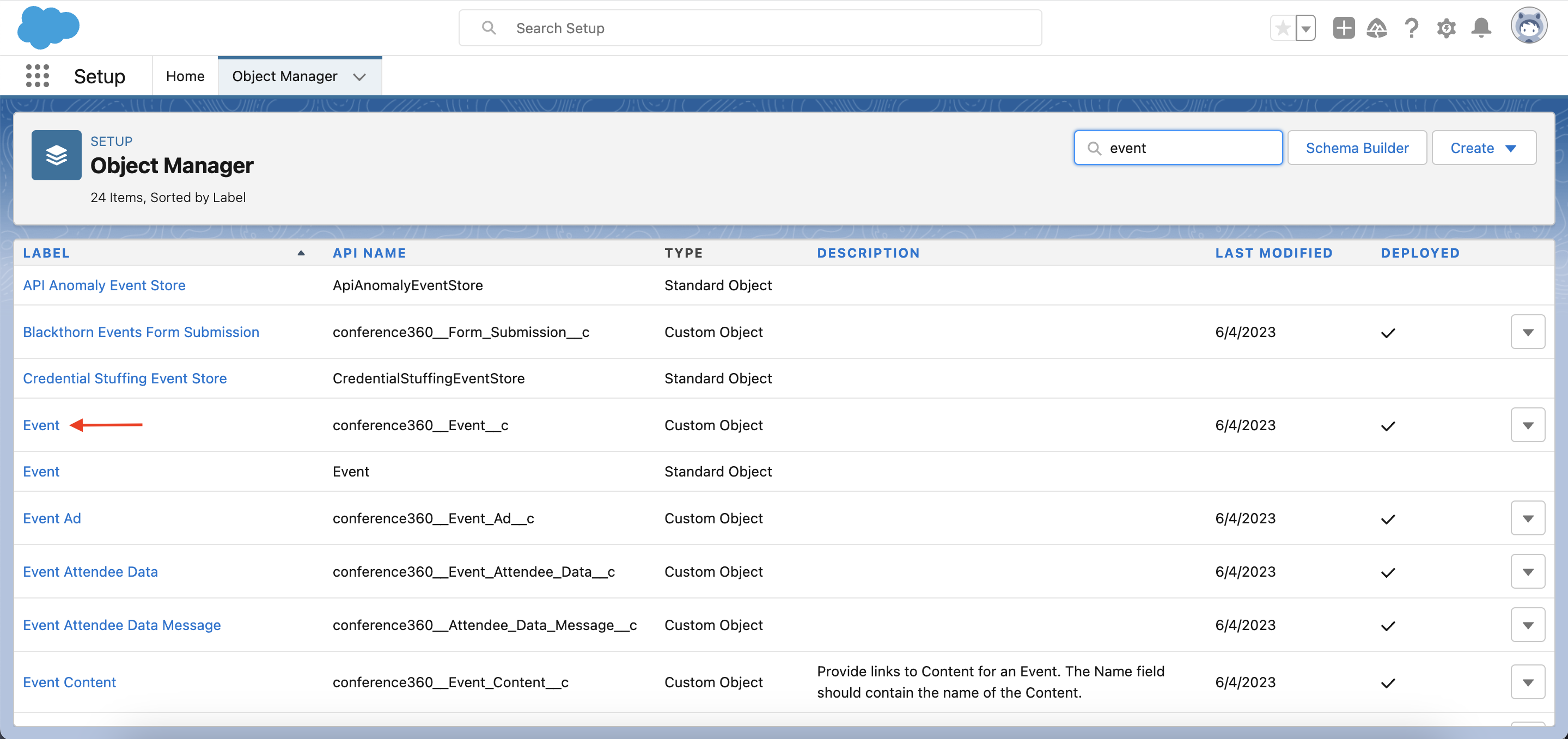Click the Salesforce cloud logo

[x=48, y=27]
